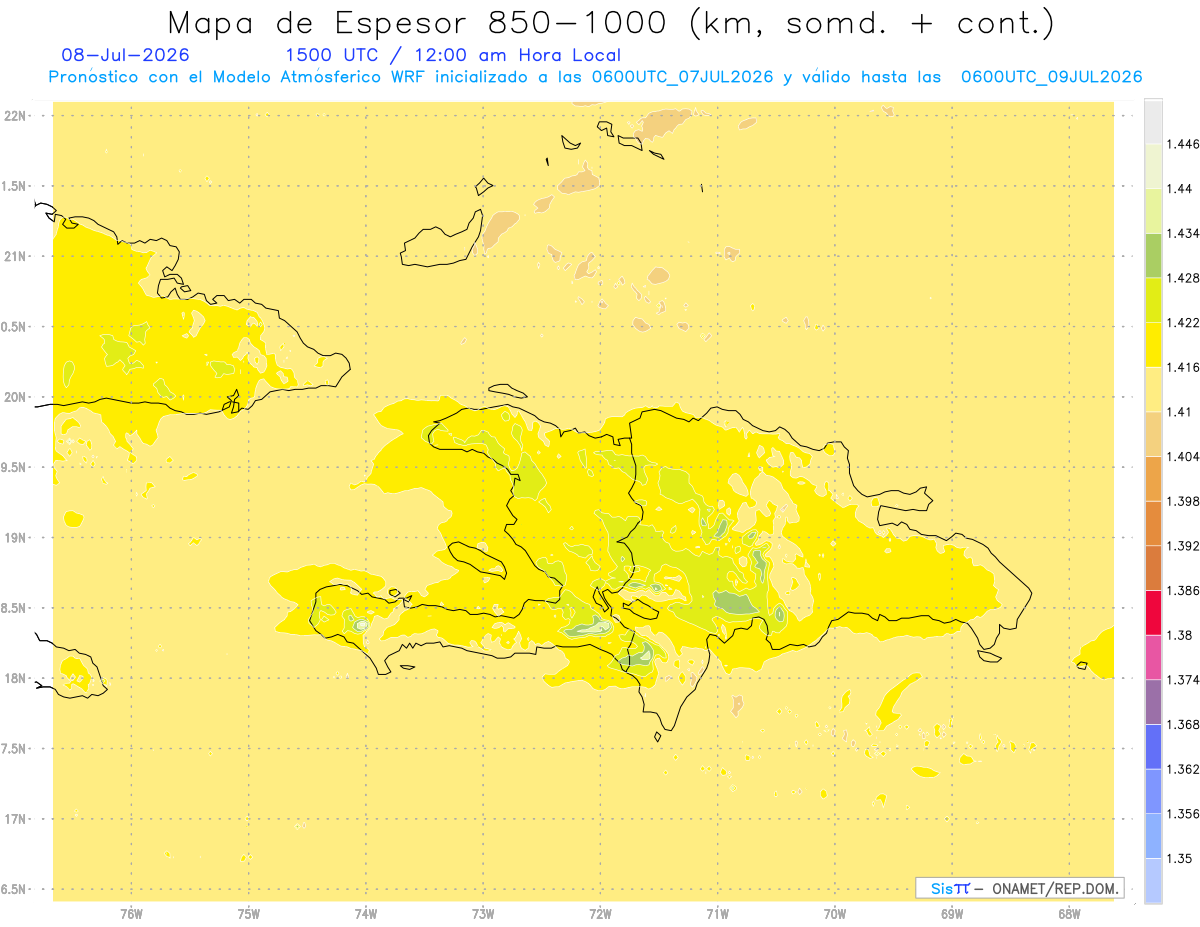
Task: Click the longitude label "72W"
Action: coord(601,913)
